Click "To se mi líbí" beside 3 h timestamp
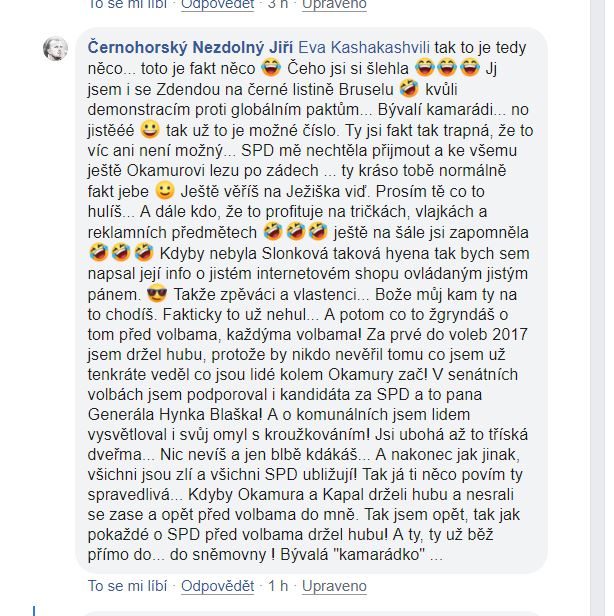This screenshot has width=614, height=616. tap(127, 4)
